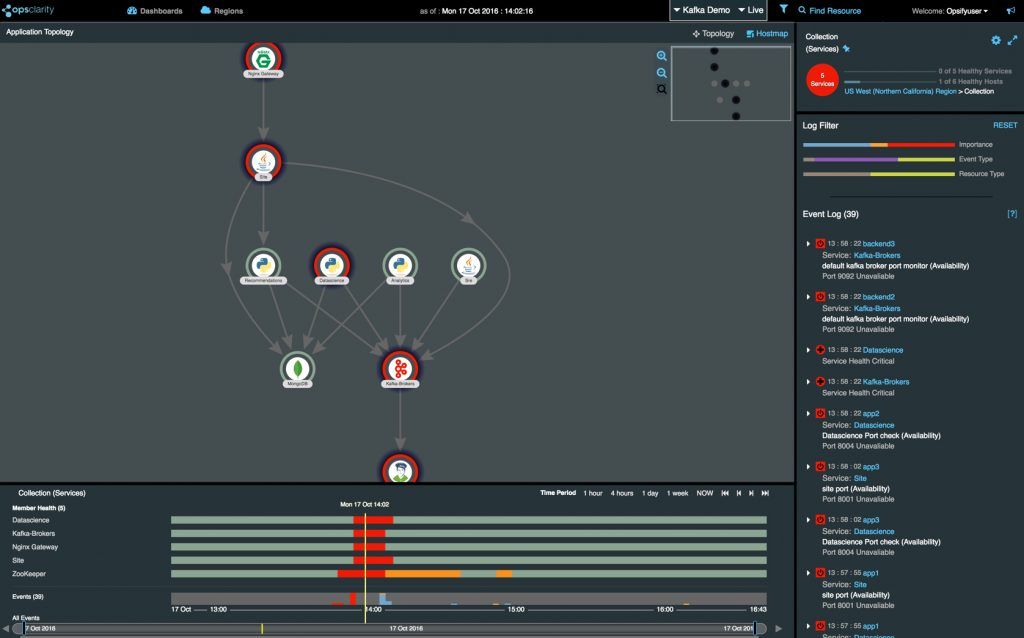1024x638 pixels.
Task: Adjust the Importance filter bar
Action: tap(878, 144)
